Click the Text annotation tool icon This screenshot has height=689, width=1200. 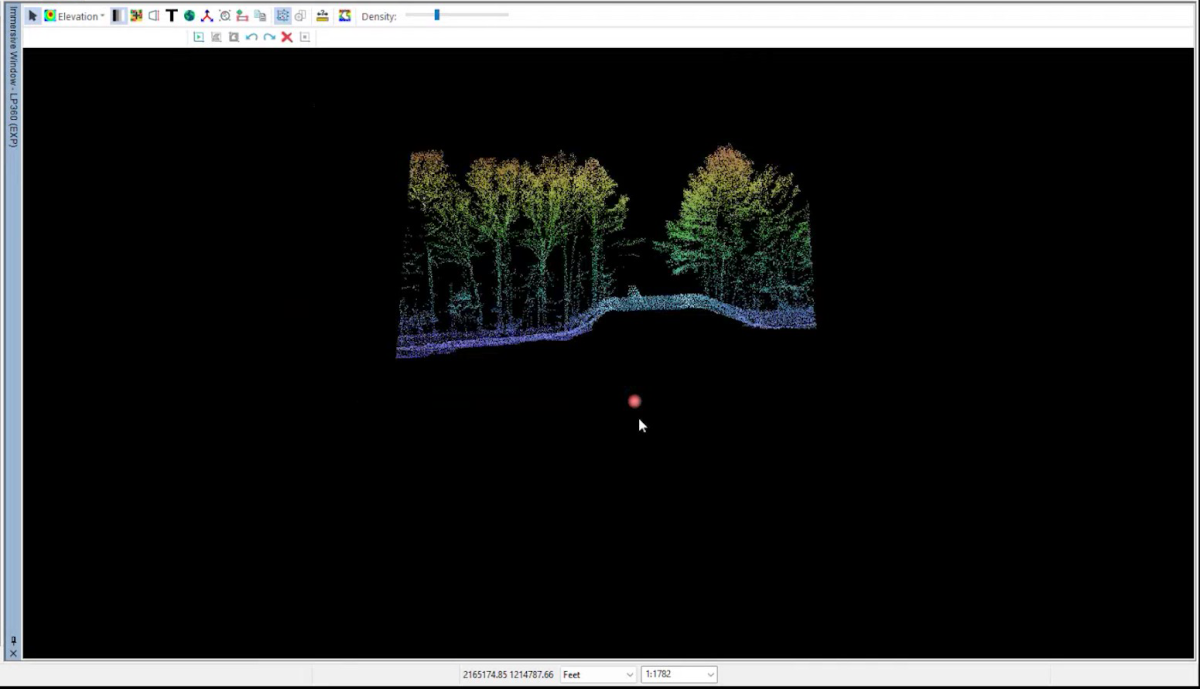[172, 16]
